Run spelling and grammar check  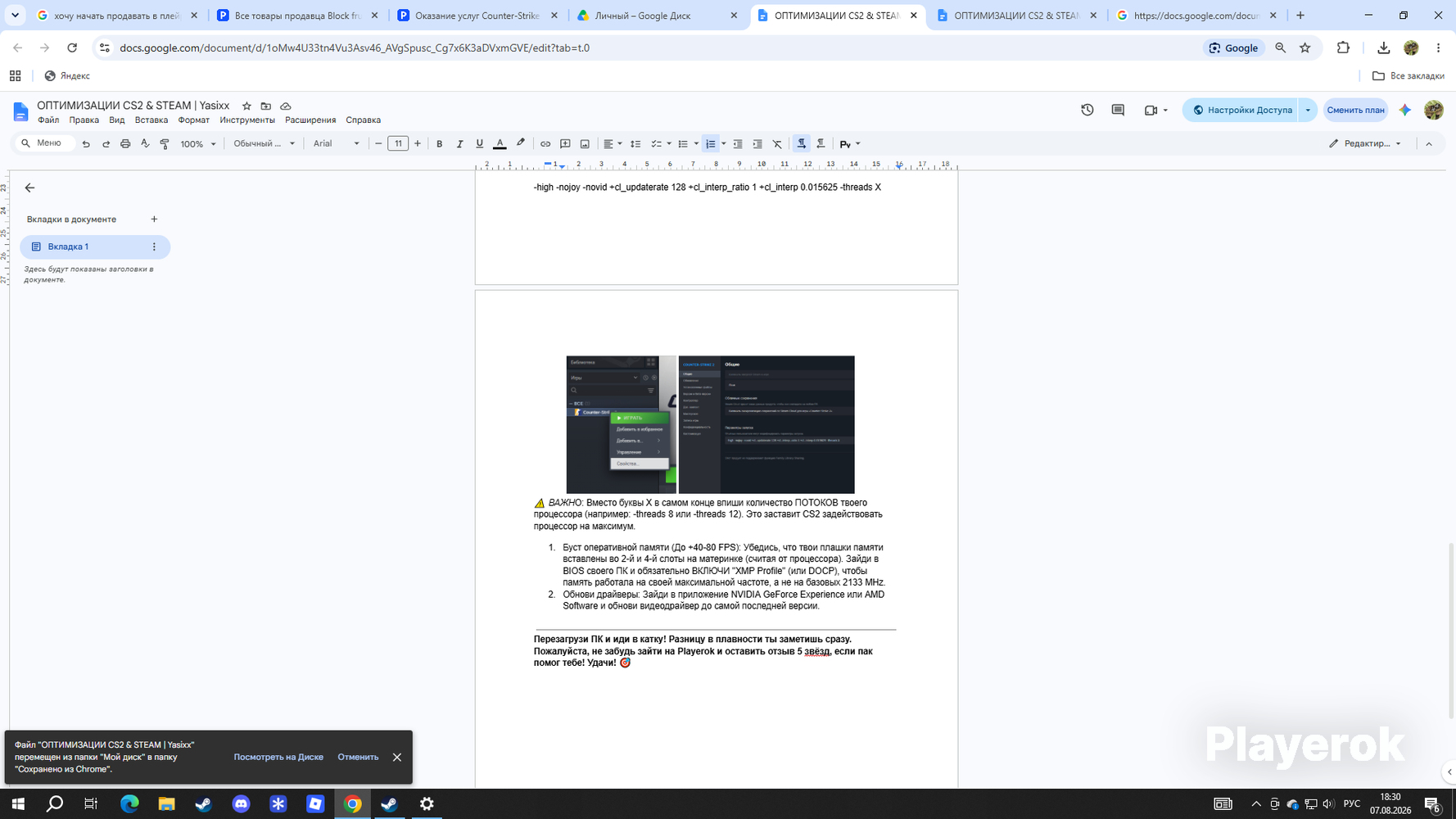(x=145, y=144)
